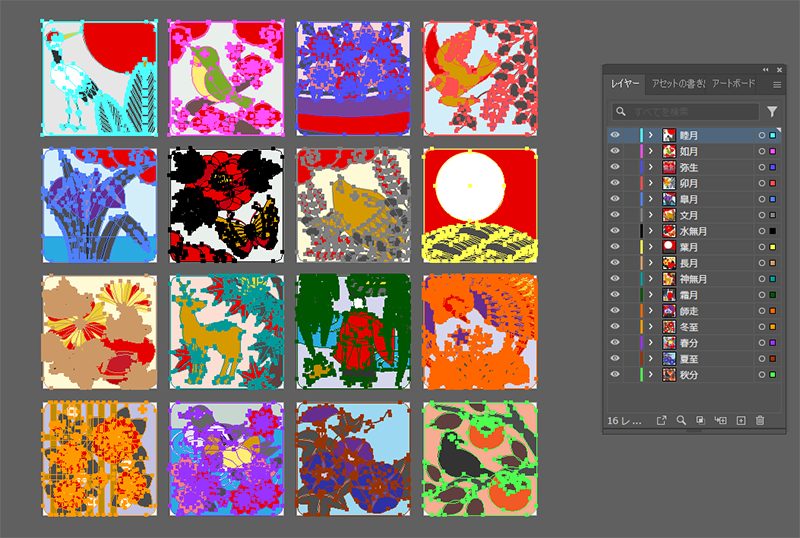Click the selection color square of 葉月 layer
Viewport: 800px width, 538px height.
point(773,247)
